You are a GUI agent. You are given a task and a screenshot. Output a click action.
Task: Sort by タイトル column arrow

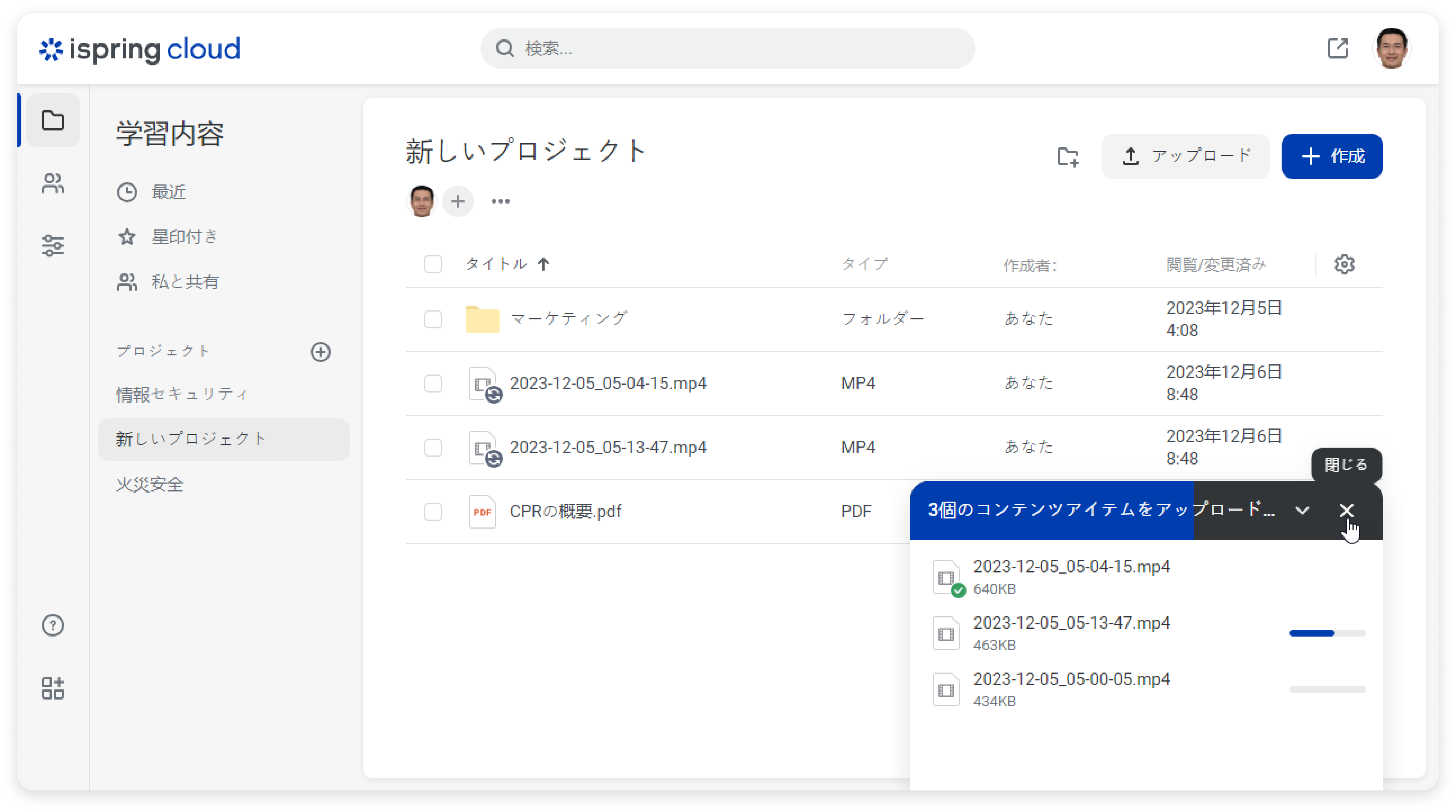pyautogui.click(x=543, y=265)
